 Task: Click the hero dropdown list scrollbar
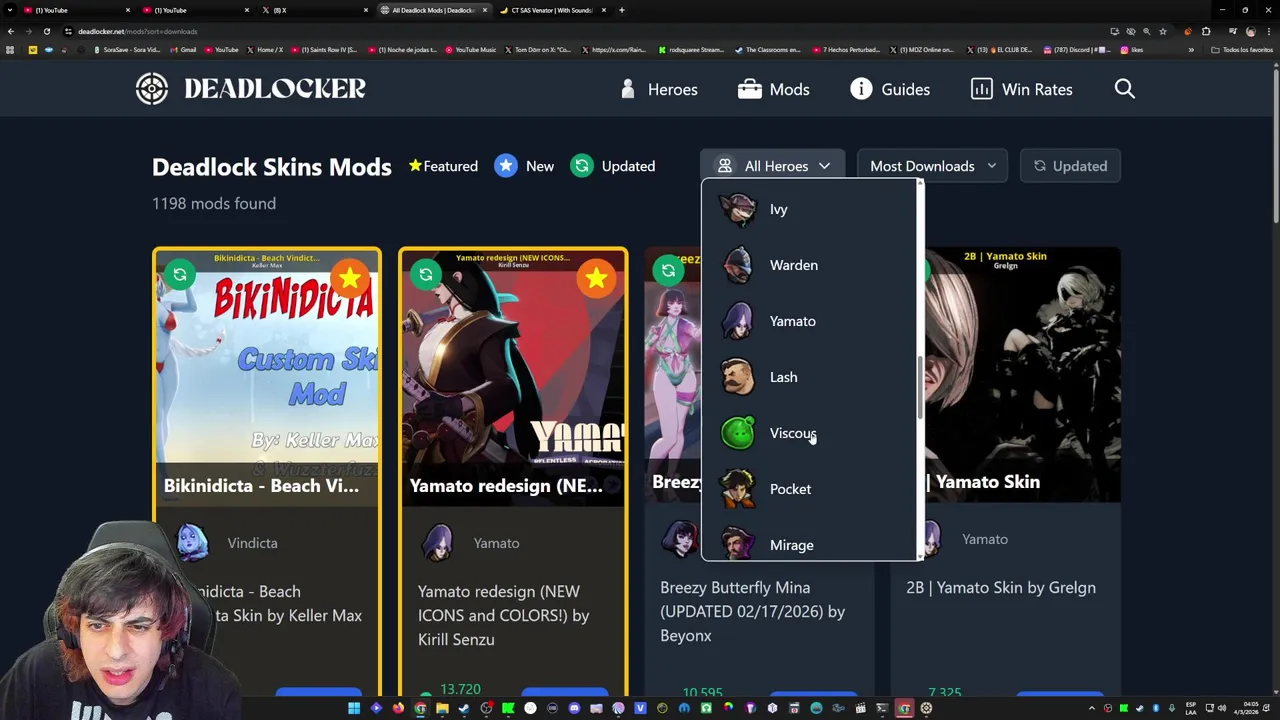pyautogui.click(x=918, y=388)
